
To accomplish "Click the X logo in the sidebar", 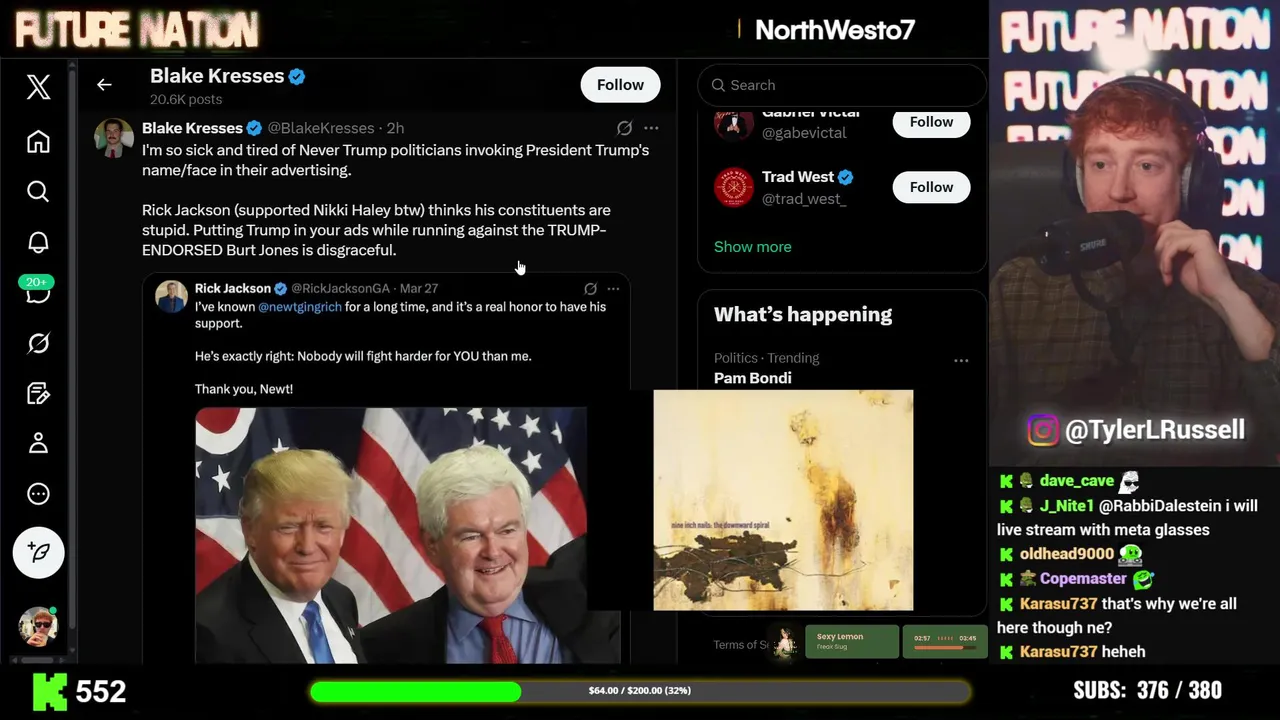I will point(38,87).
